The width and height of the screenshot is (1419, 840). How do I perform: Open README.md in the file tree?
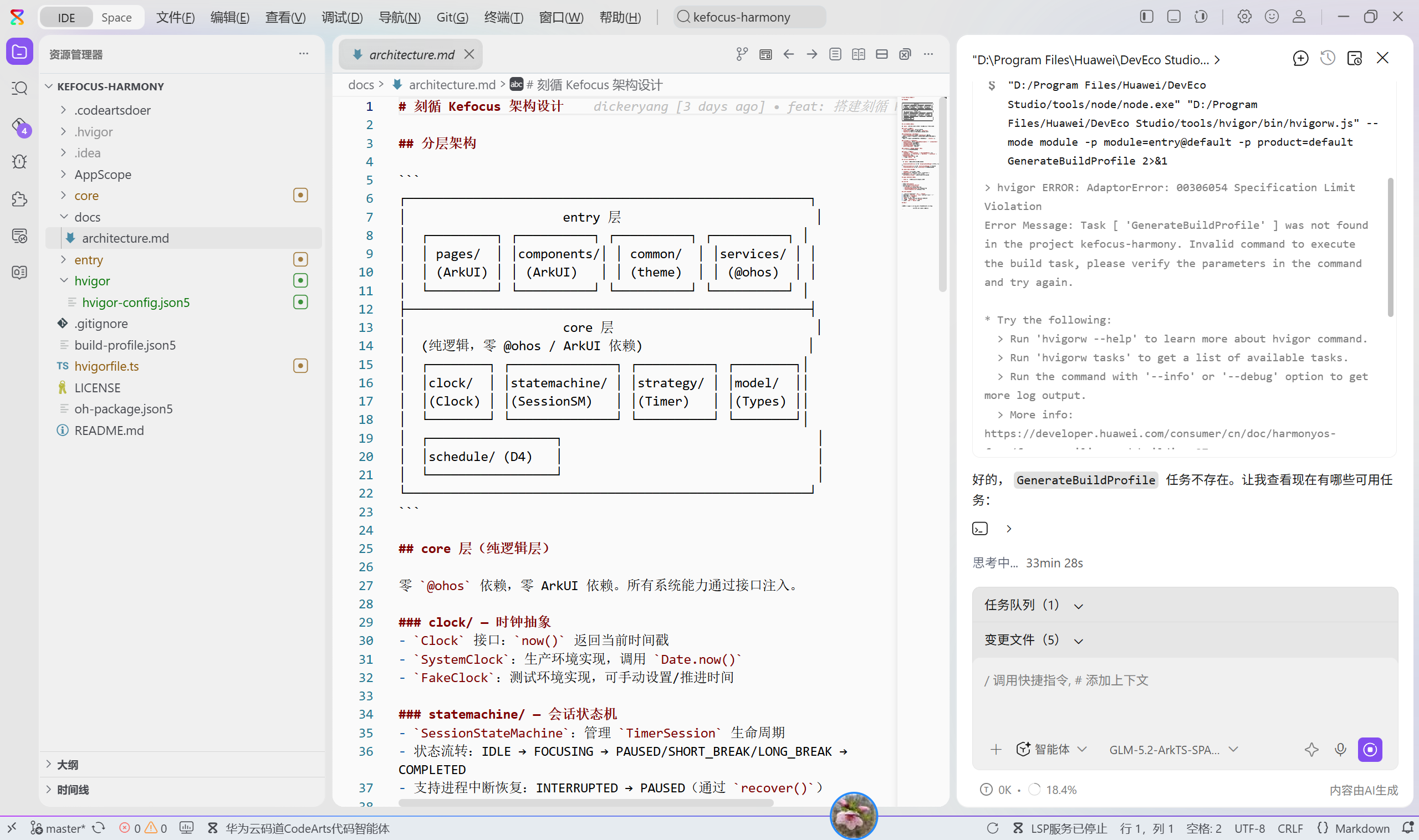click(x=109, y=431)
